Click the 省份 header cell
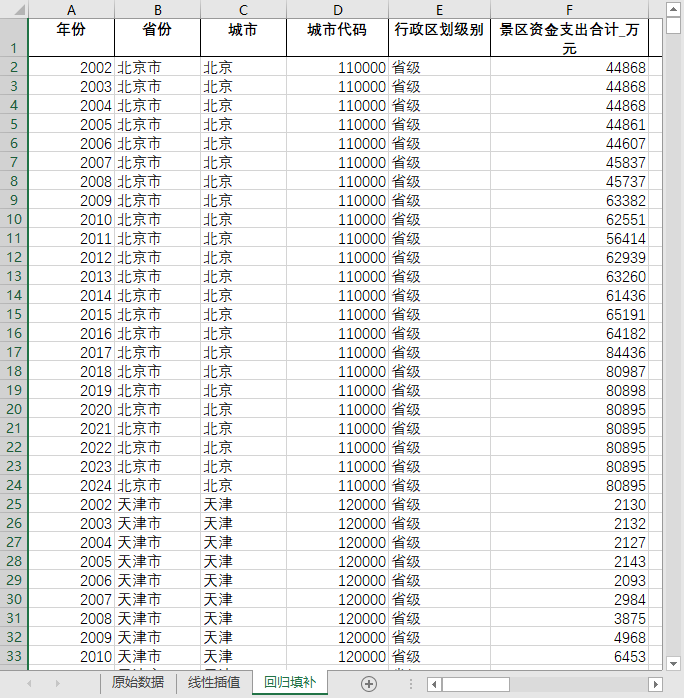The width and height of the screenshot is (684, 698). click(158, 37)
